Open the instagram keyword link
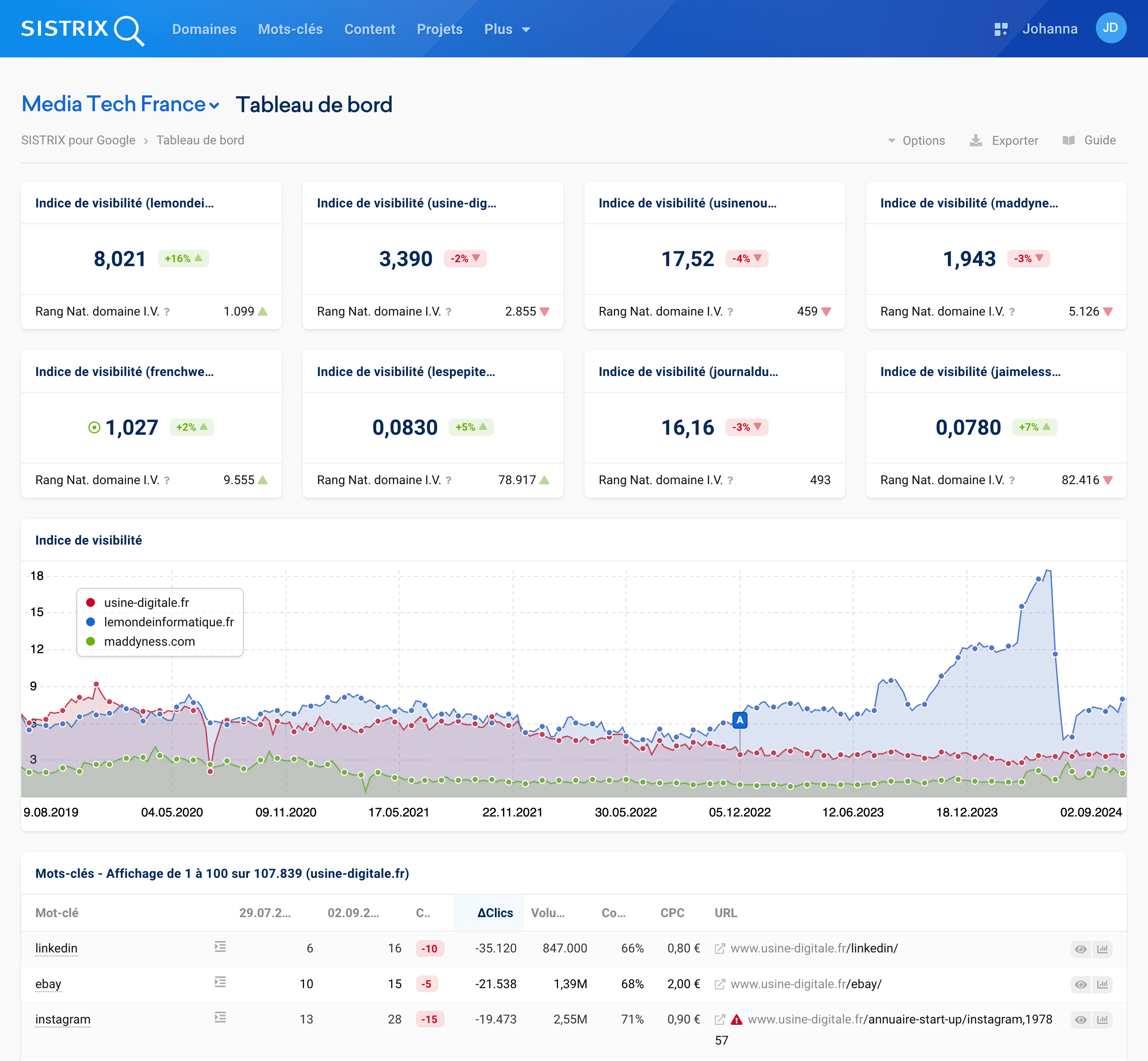This screenshot has height=1061, width=1148. (x=63, y=1020)
